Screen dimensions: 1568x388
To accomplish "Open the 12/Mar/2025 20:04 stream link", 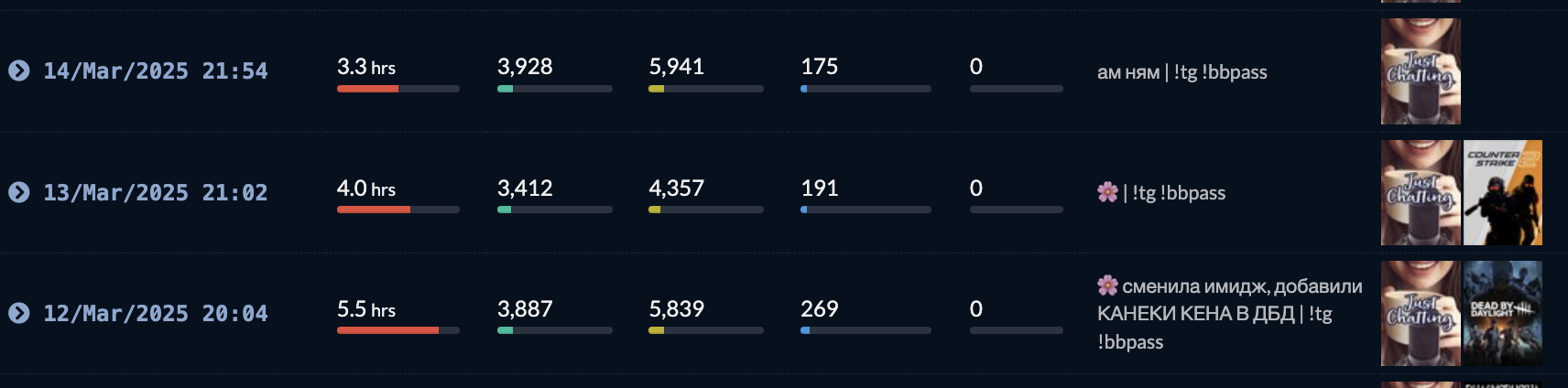I will coord(156,313).
